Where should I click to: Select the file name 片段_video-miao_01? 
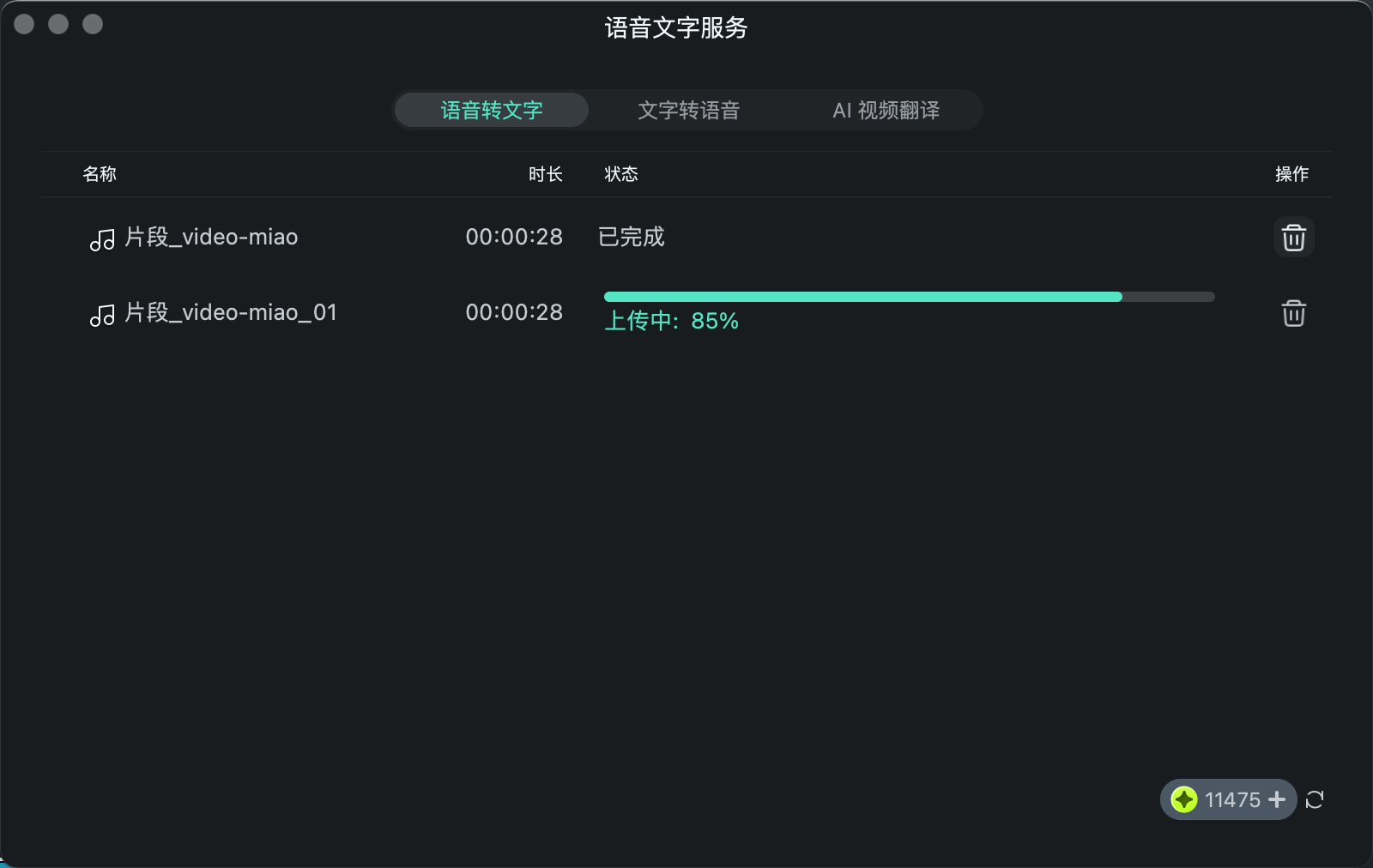[228, 312]
